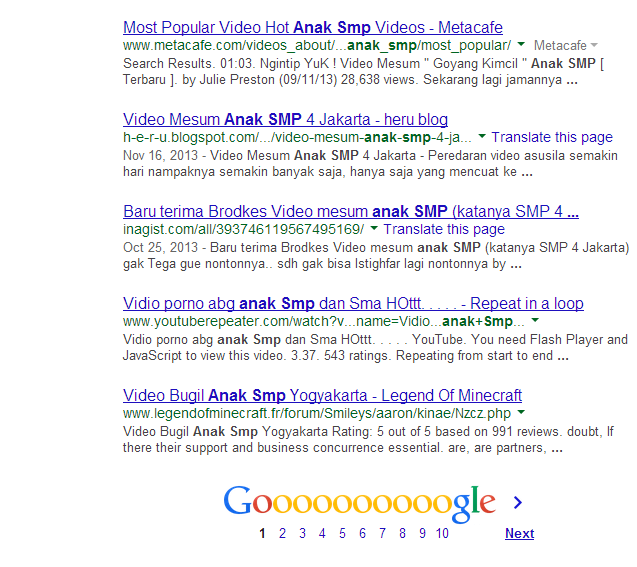637x567 pixels.
Task: Open results page 9
Action: point(422,533)
